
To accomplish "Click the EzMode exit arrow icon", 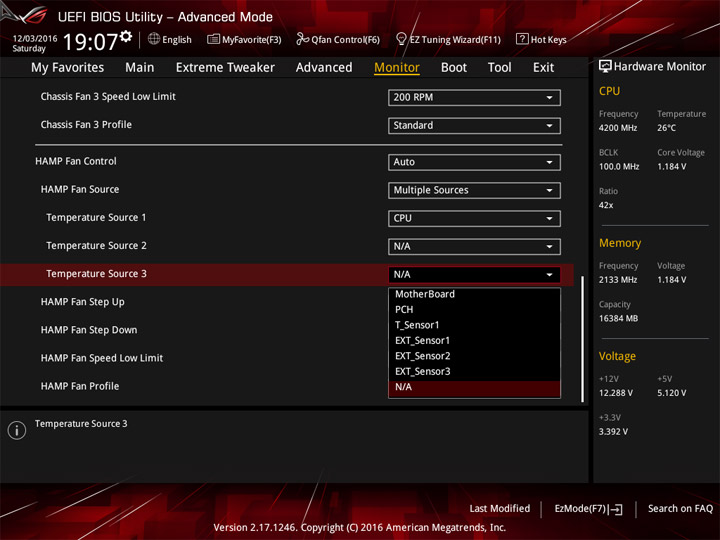I will point(616,509).
